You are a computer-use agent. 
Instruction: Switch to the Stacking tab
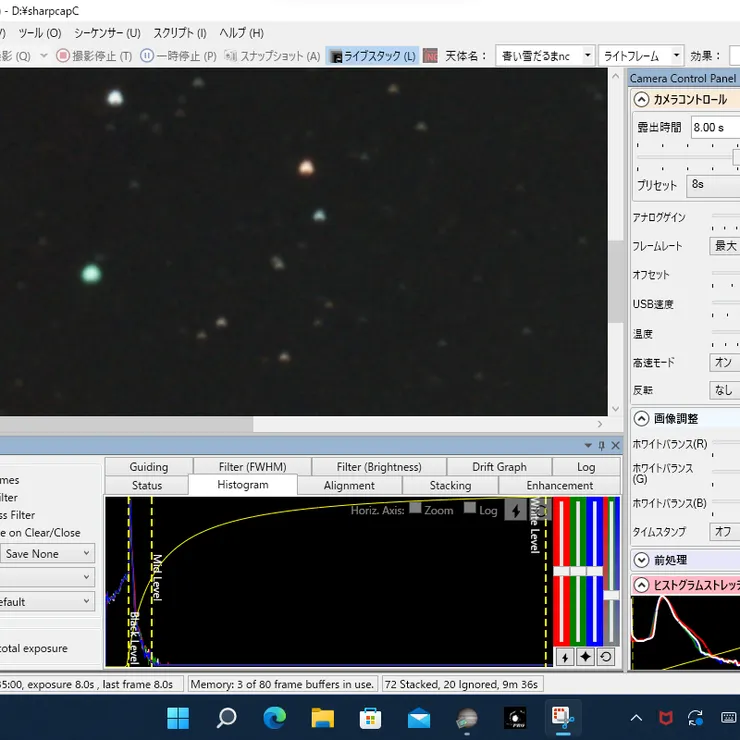(x=450, y=486)
